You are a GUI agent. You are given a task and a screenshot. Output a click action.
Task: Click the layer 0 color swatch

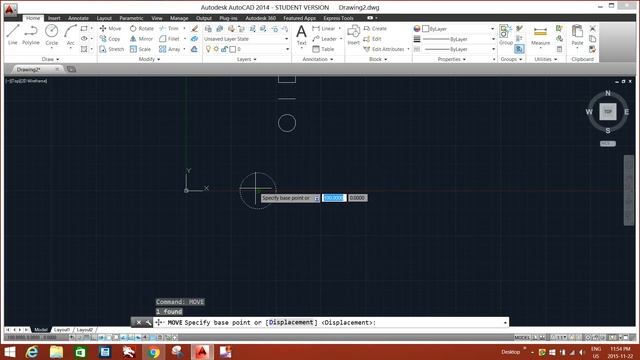(x=232, y=49)
